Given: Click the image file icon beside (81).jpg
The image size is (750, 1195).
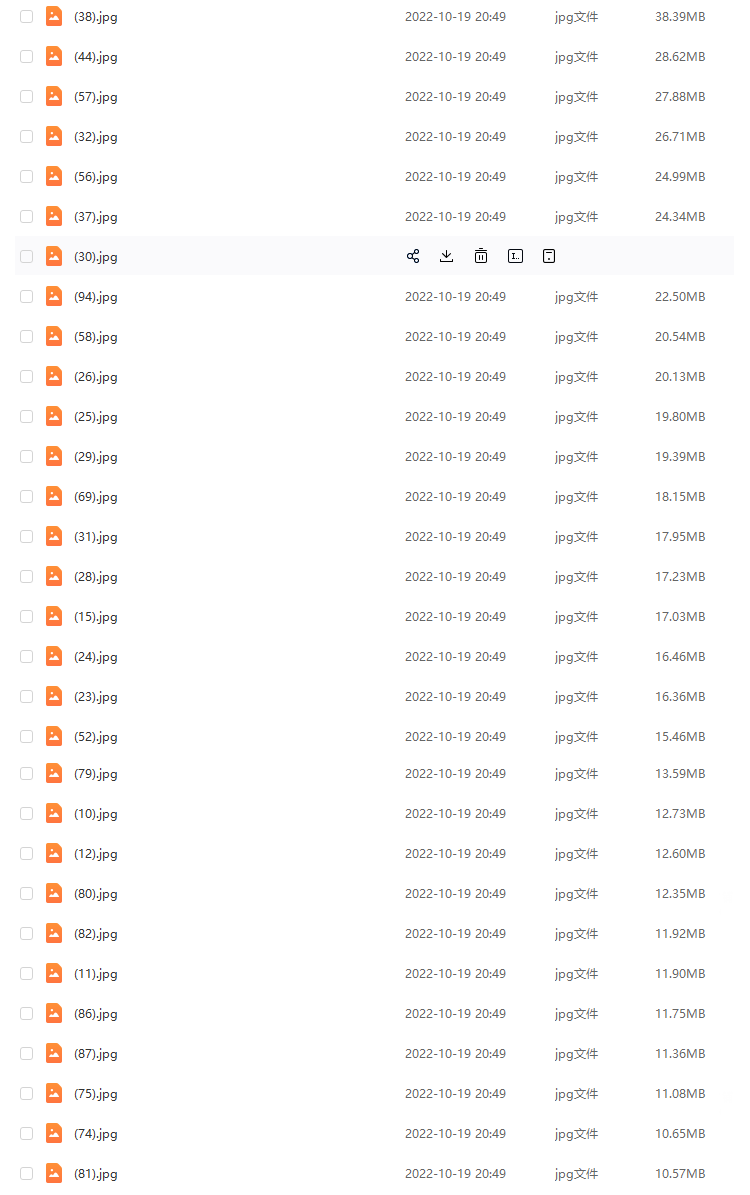Looking at the screenshot, I should pos(54,1173).
